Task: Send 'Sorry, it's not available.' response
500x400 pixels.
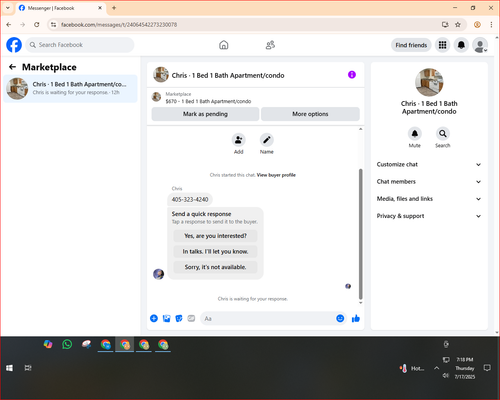Action: point(215,267)
